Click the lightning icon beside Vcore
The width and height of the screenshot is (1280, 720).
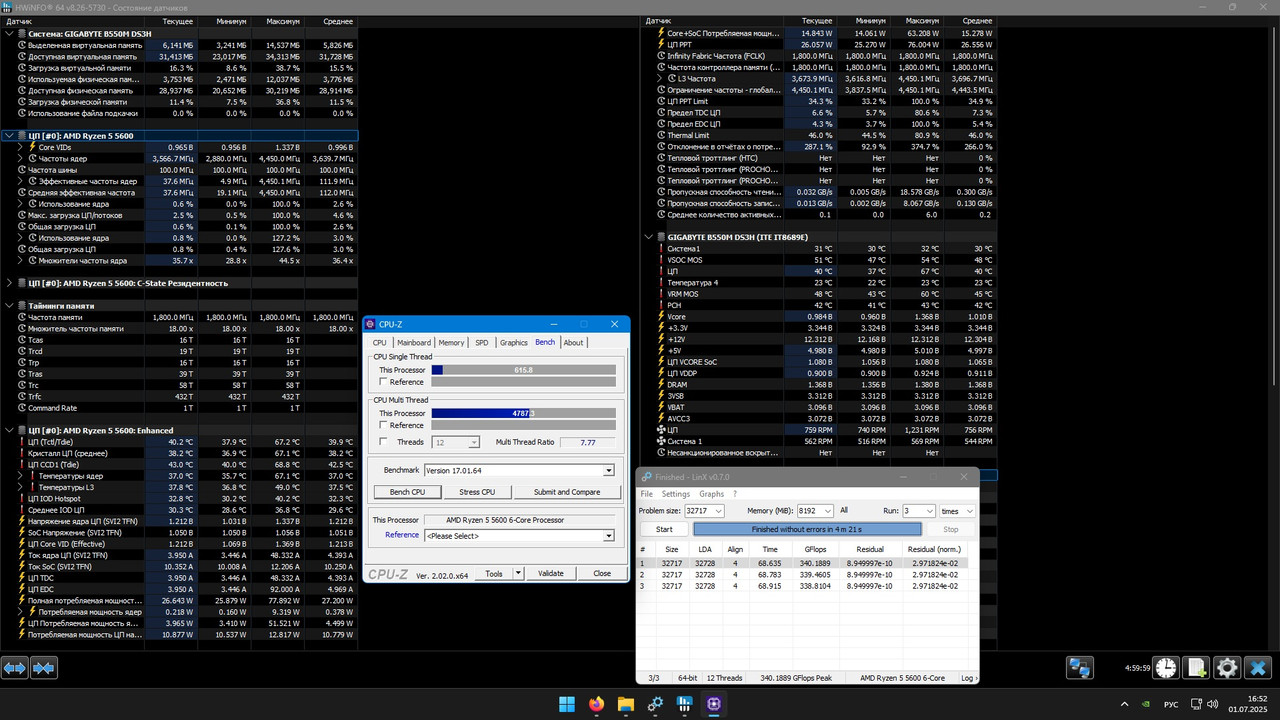660,316
